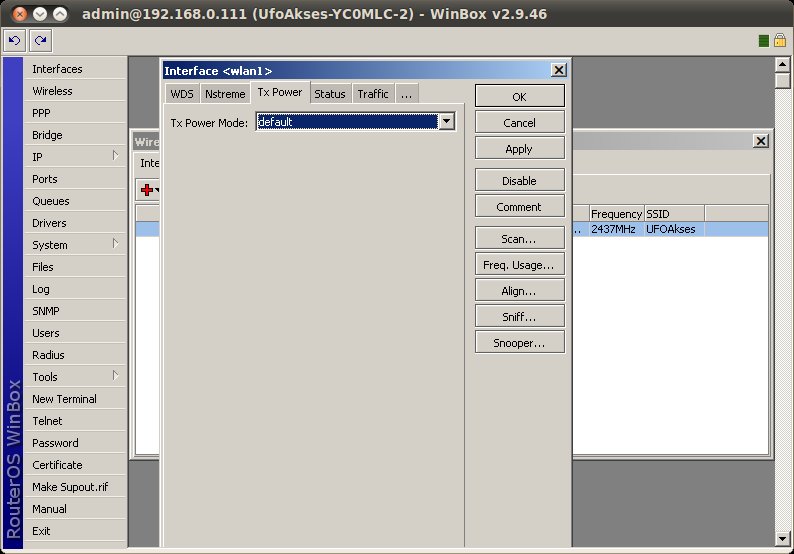Switch to the Status tab

click(330, 94)
